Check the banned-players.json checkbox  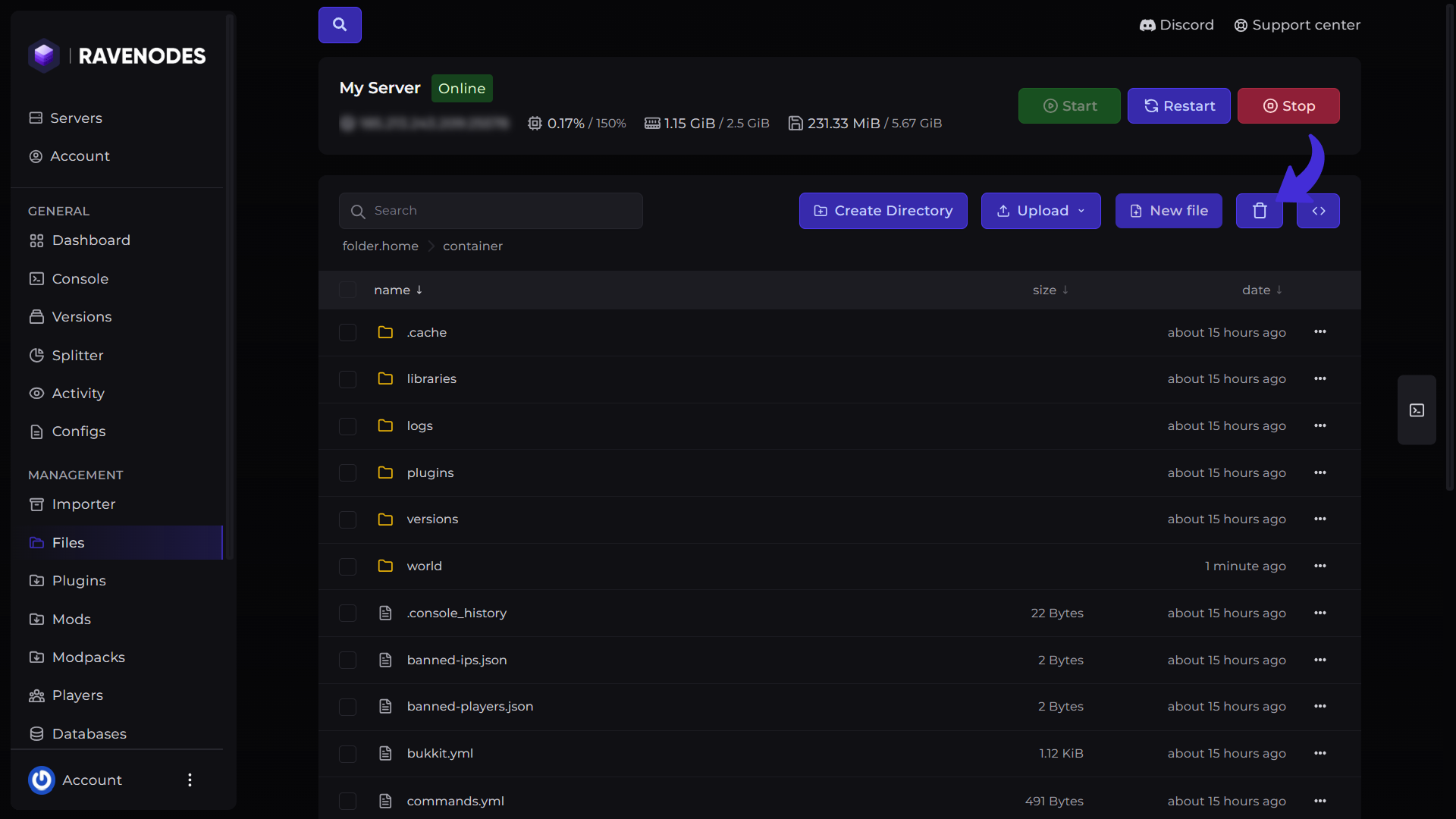[x=347, y=706]
